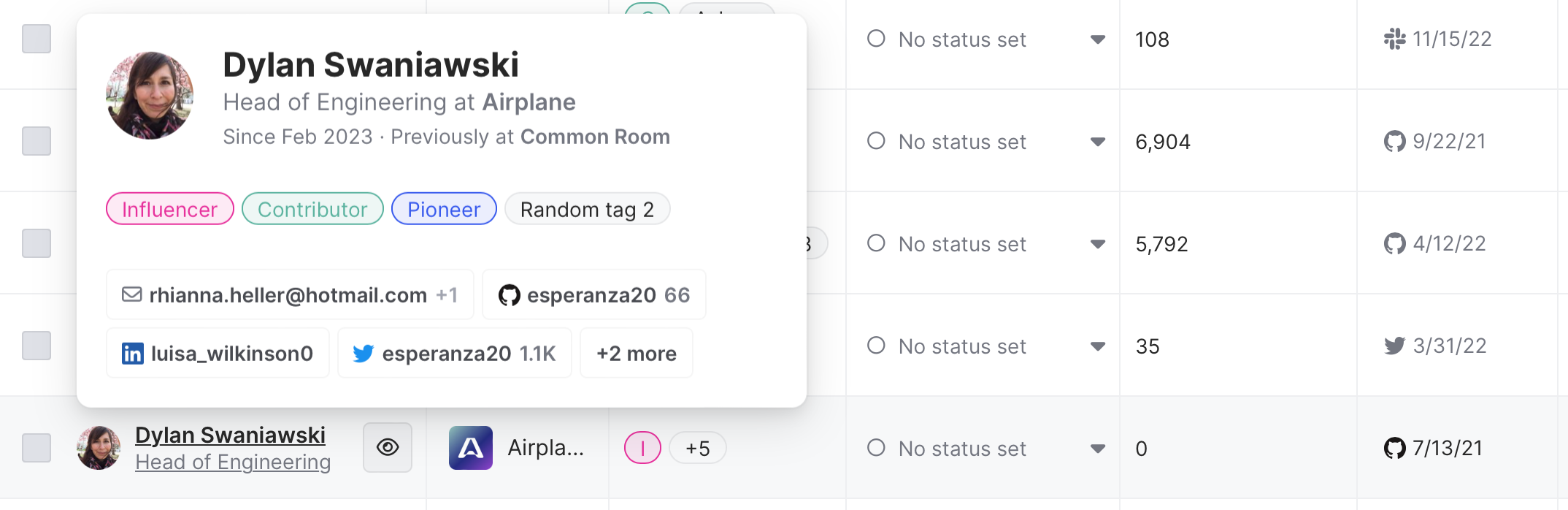Toggle the eye preview button for Dylan
The image size is (1568, 510).
point(388,447)
